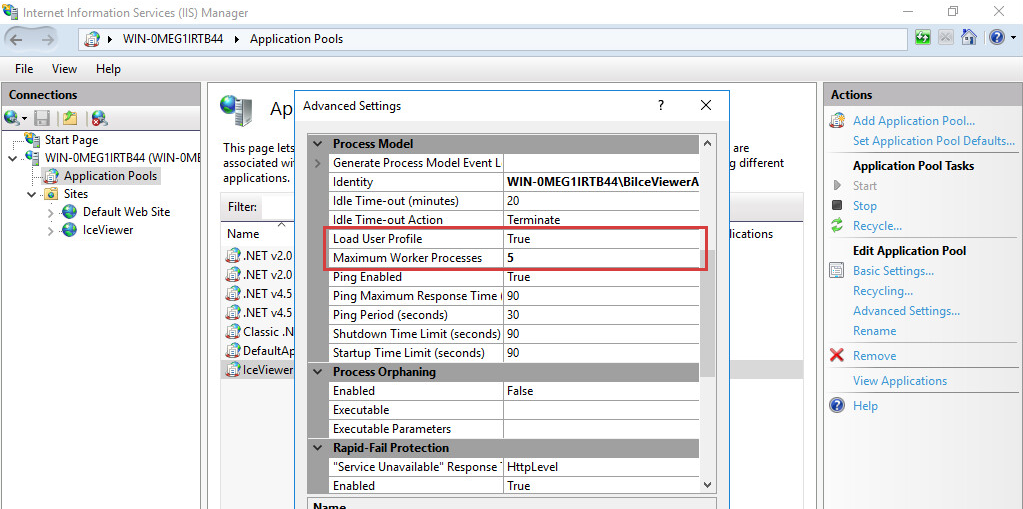Click Add Application Pool link
1023x509 pixels.
913,121
